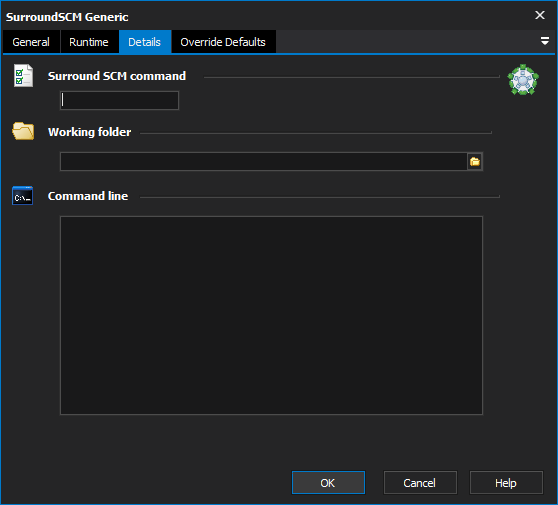558x505 pixels.
Task: Confirm with the OK button
Action: coord(328,483)
